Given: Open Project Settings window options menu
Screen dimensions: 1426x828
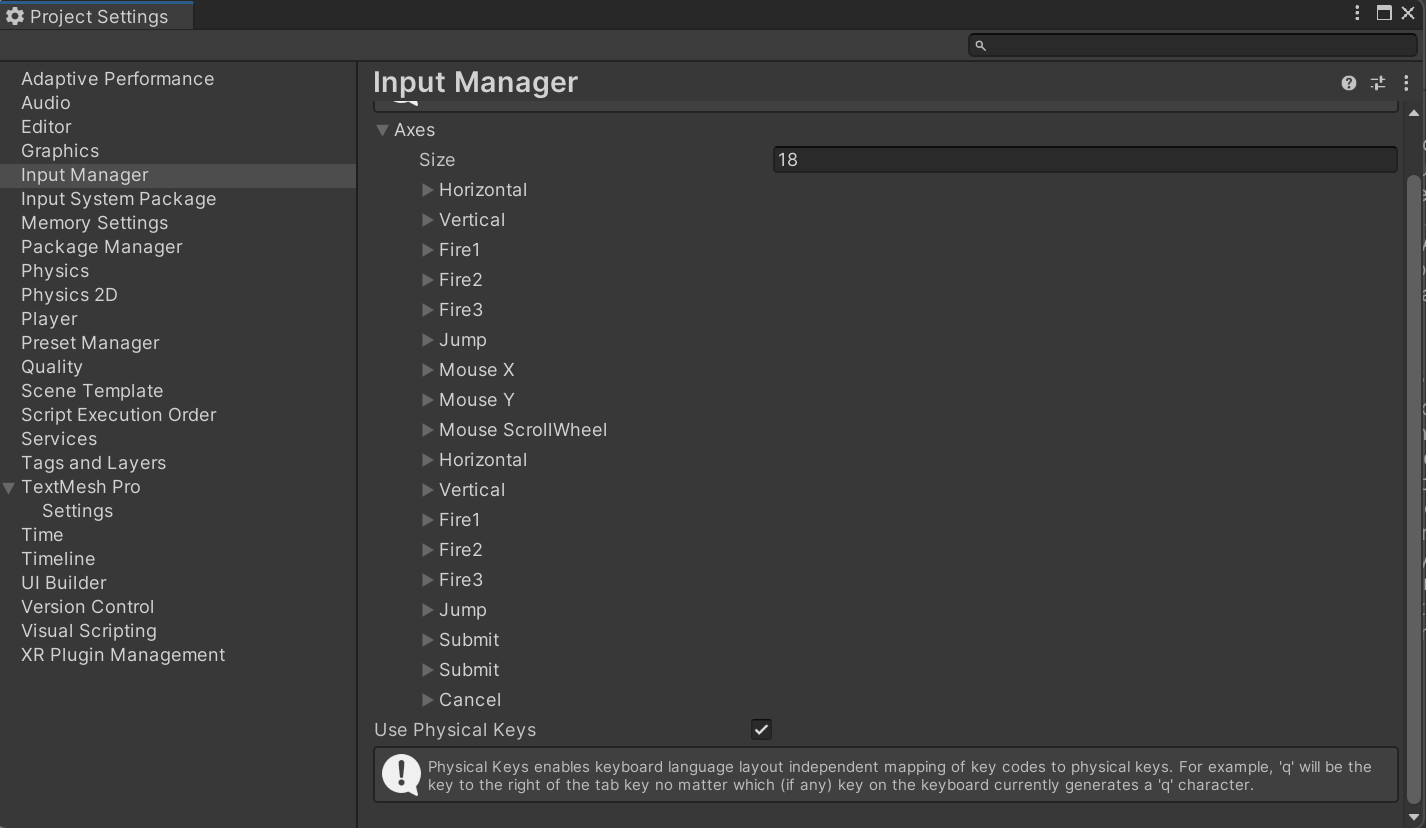Looking at the screenshot, I should coord(1357,13).
